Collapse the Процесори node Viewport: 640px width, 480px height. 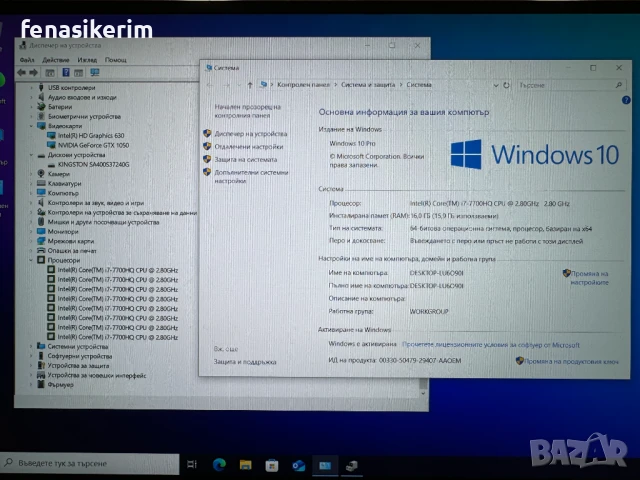click(x=31, y=260)
